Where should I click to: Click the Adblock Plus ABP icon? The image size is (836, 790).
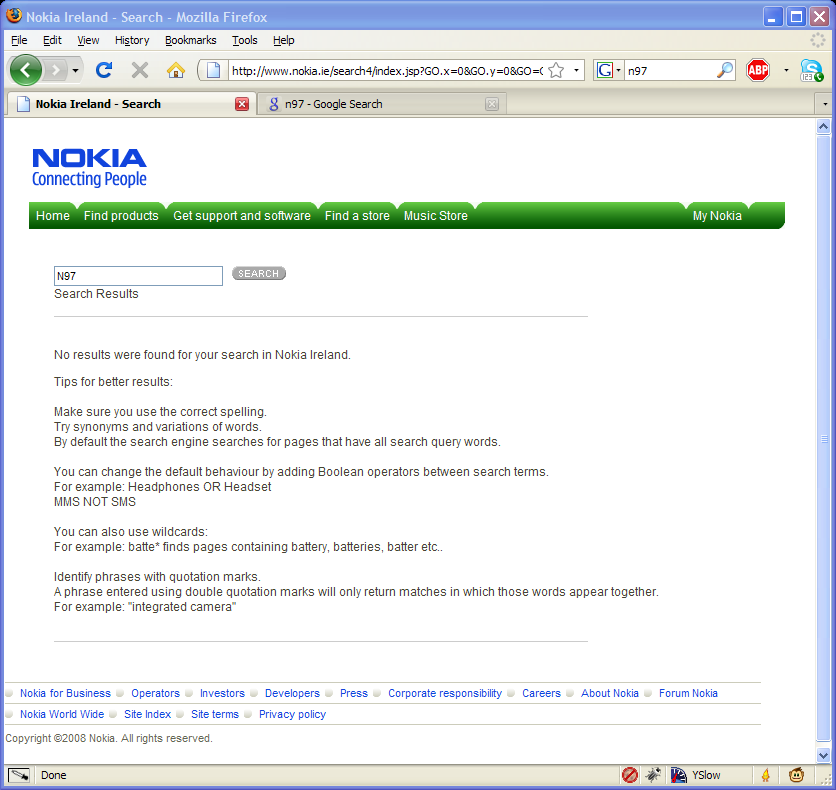coord(758,70)
